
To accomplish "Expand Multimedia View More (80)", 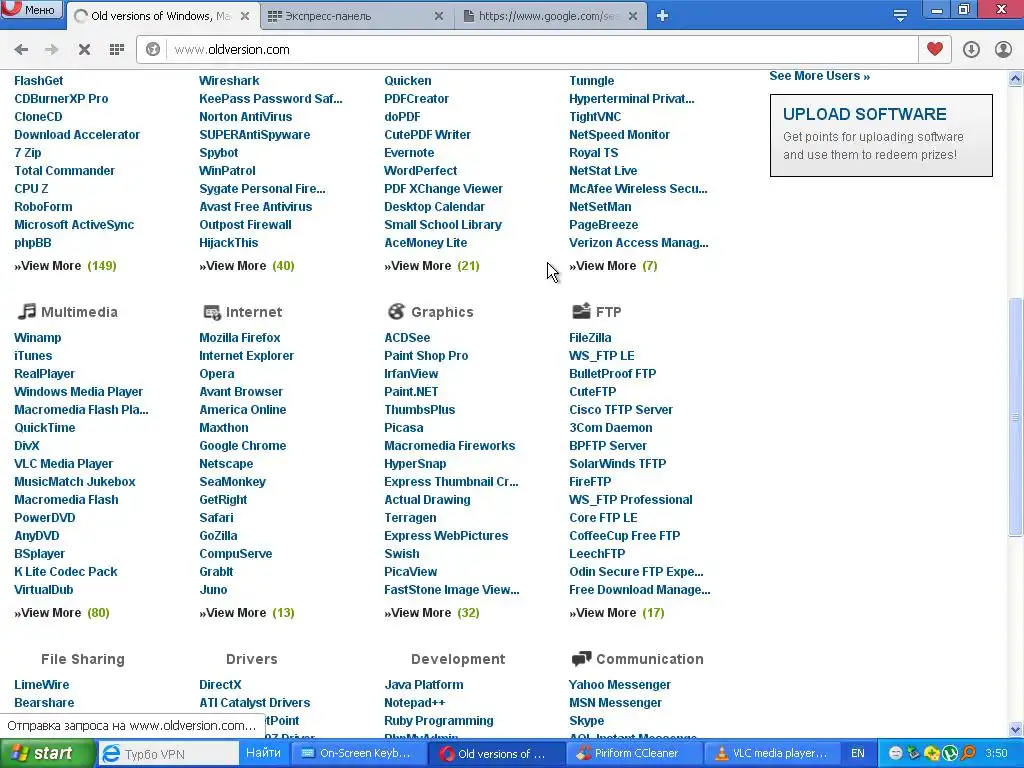I will pos(62,613).
